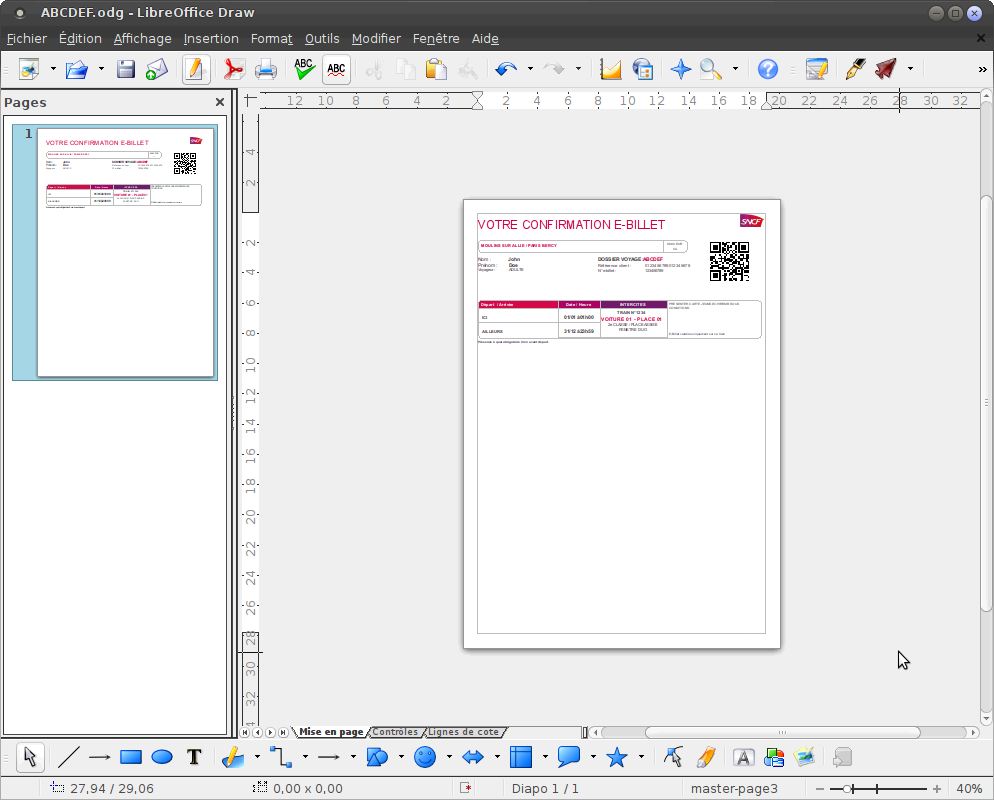This screenshot has height=800, width=994.
Task: Choose the Select arrow tool
Action: (30, 757)
